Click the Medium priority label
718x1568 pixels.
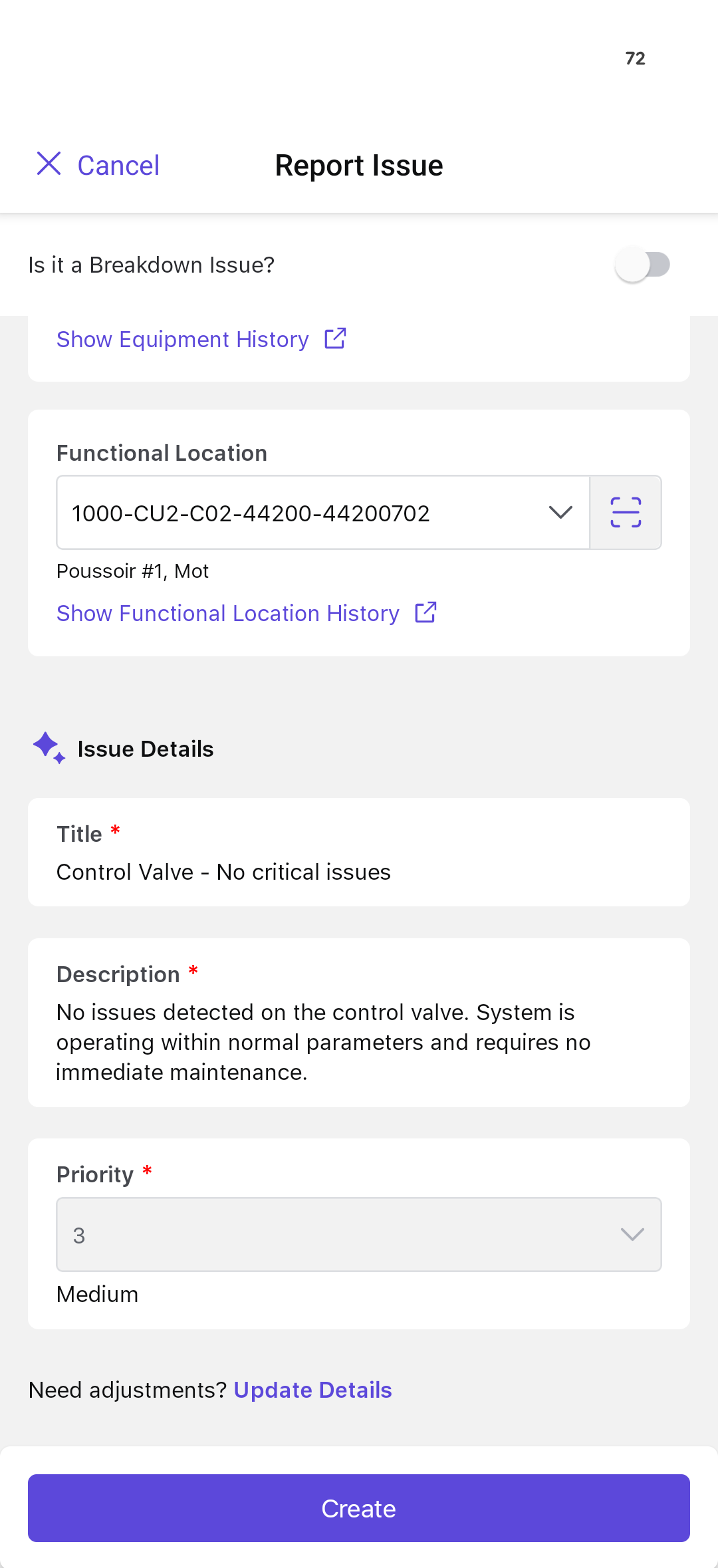pos(98,1294)
